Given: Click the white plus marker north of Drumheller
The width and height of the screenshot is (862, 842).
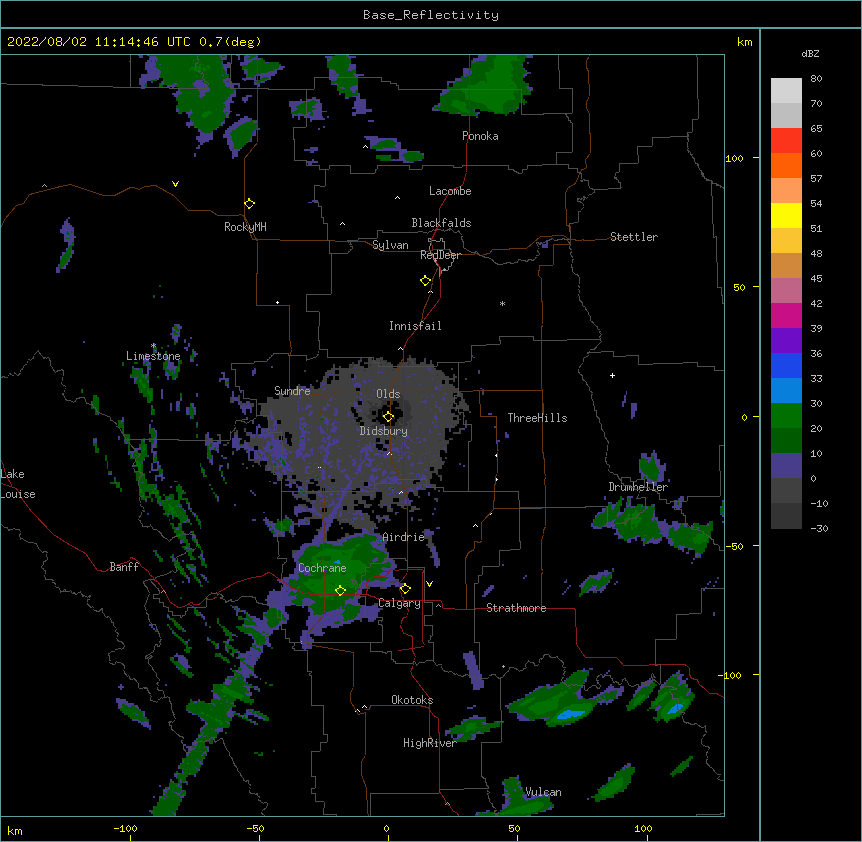Looking at the screenshot, I should [612, 375].
